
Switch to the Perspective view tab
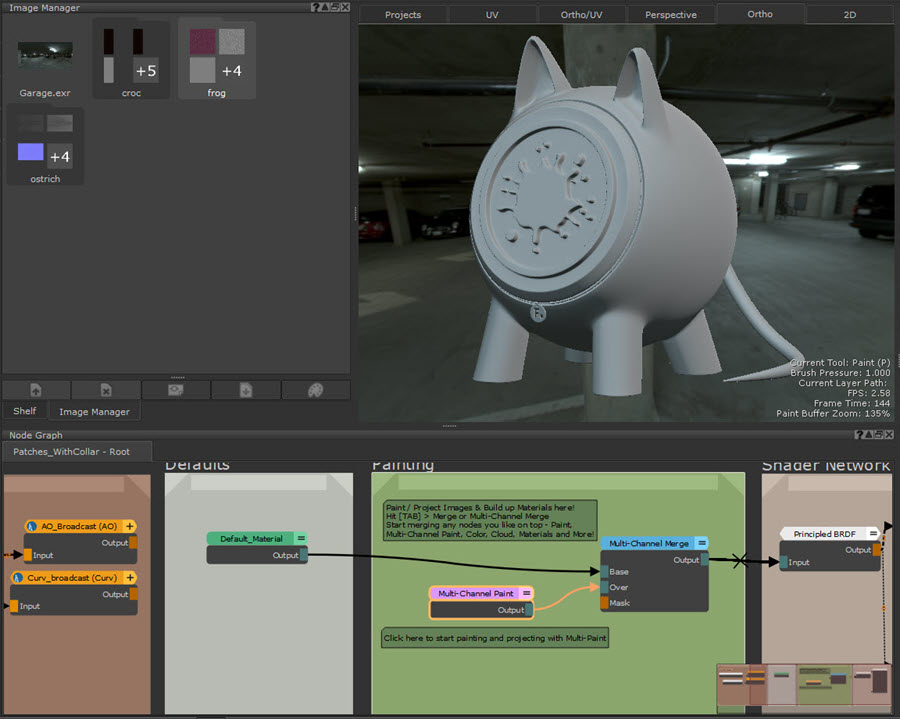671,15
